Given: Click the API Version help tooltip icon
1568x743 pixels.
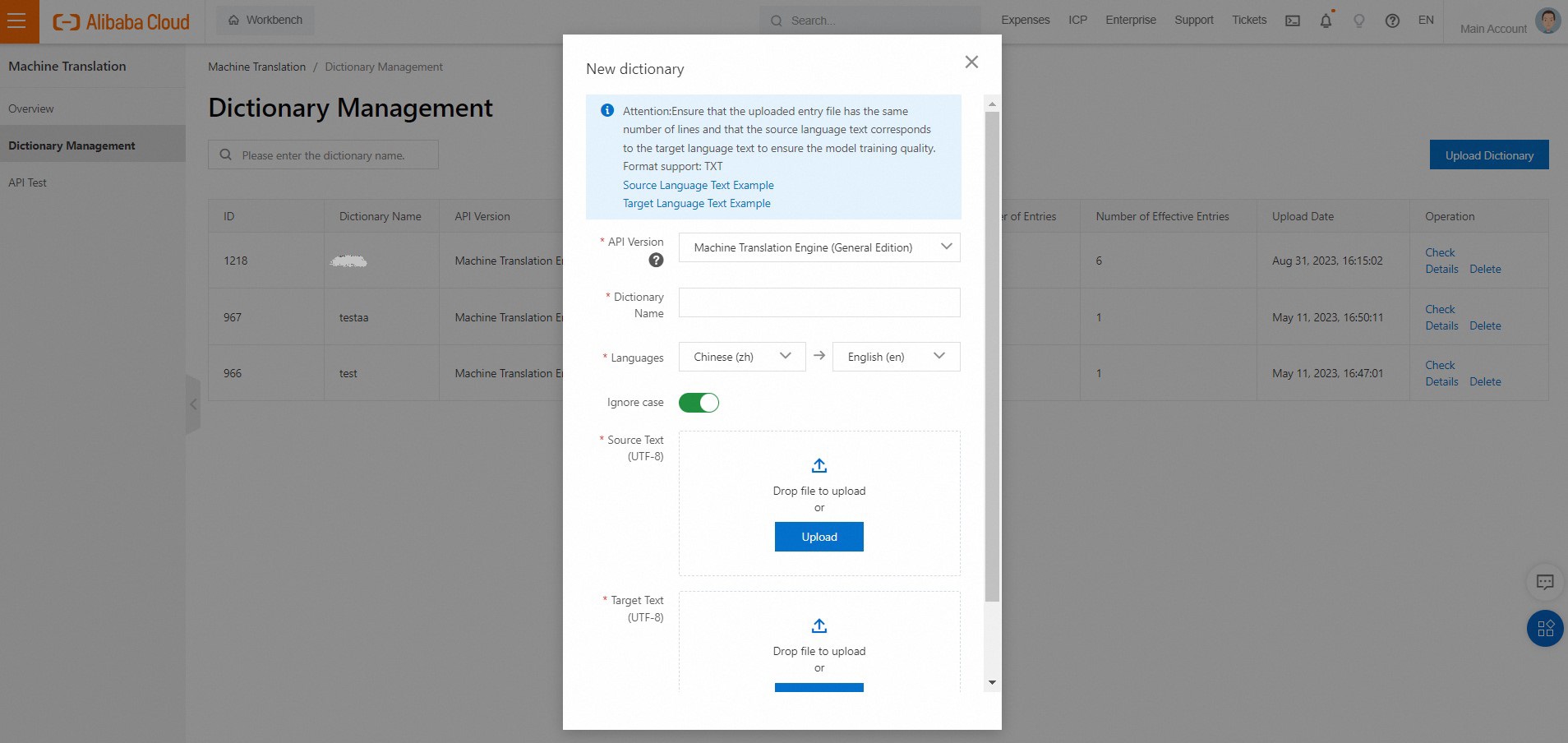Looking at the screenshot, I should click(655, 261).
